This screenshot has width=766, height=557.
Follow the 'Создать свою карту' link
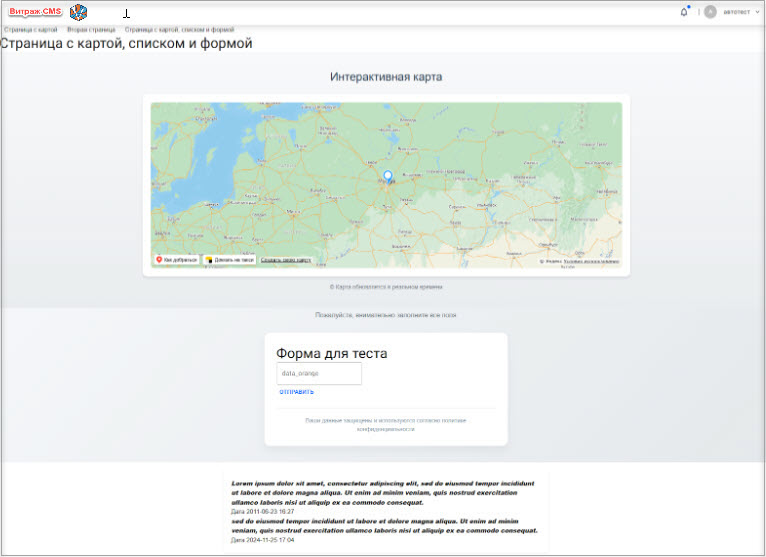[286, 260]
